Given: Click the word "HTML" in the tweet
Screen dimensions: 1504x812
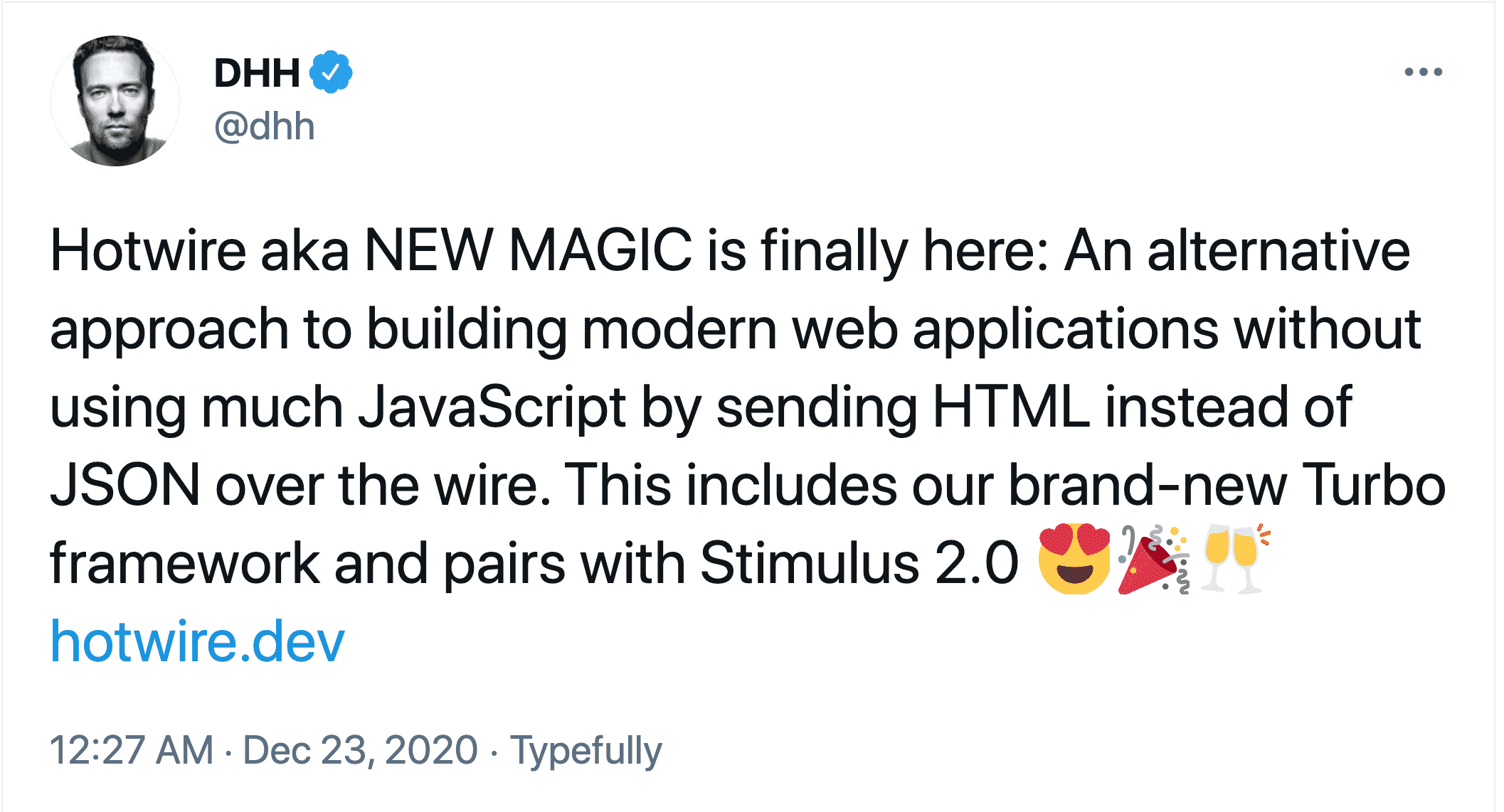Looking at the screenshot, I should tap(1010, 407).
